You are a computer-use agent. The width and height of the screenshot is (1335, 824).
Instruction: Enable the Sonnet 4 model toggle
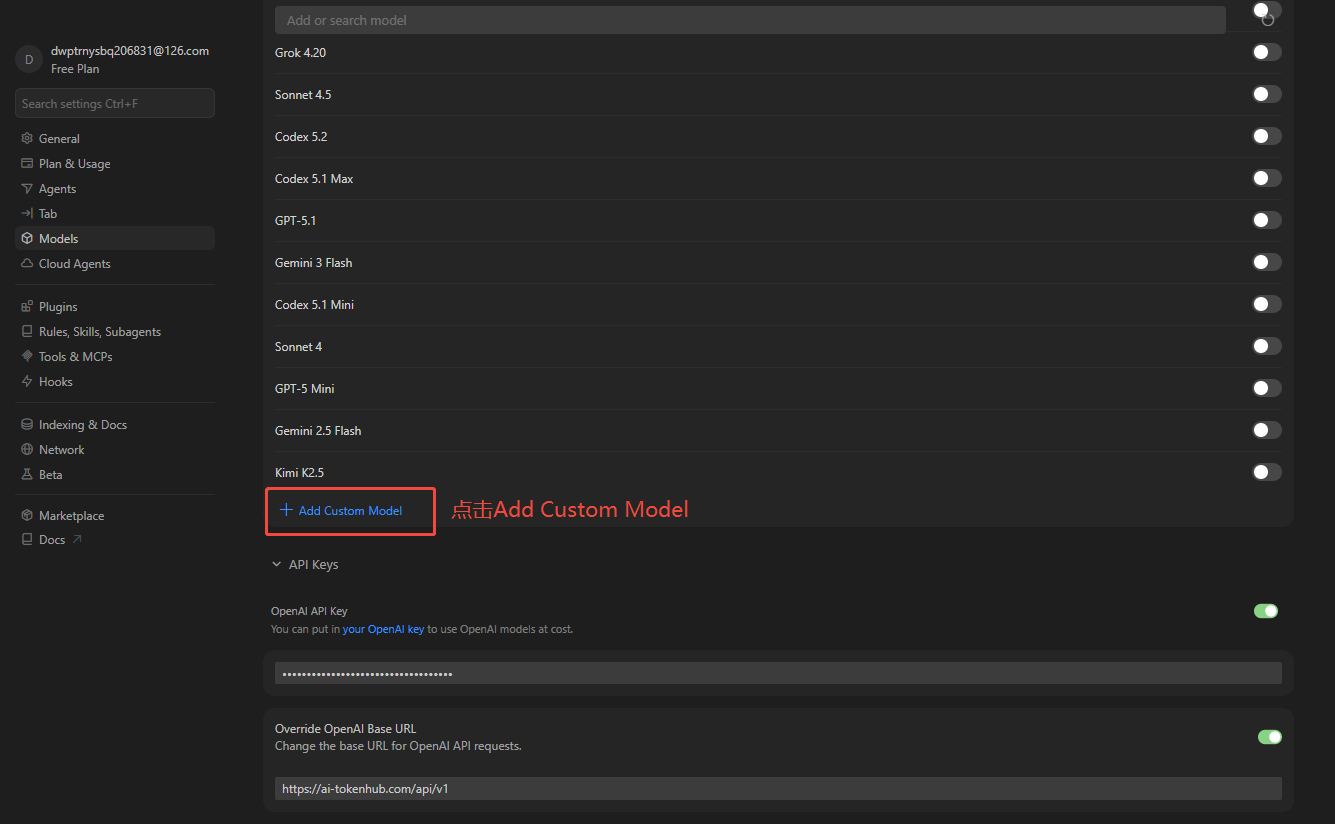point(1267,346)
